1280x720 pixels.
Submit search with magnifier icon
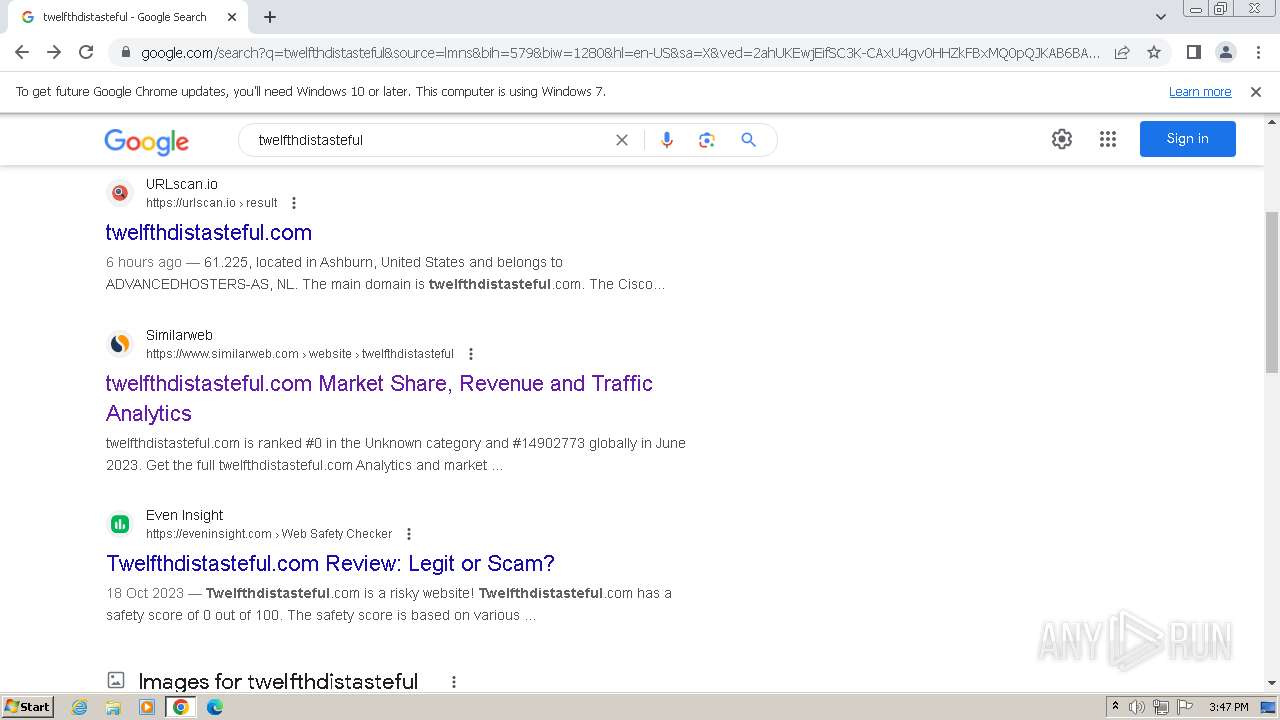coord(748,140)
